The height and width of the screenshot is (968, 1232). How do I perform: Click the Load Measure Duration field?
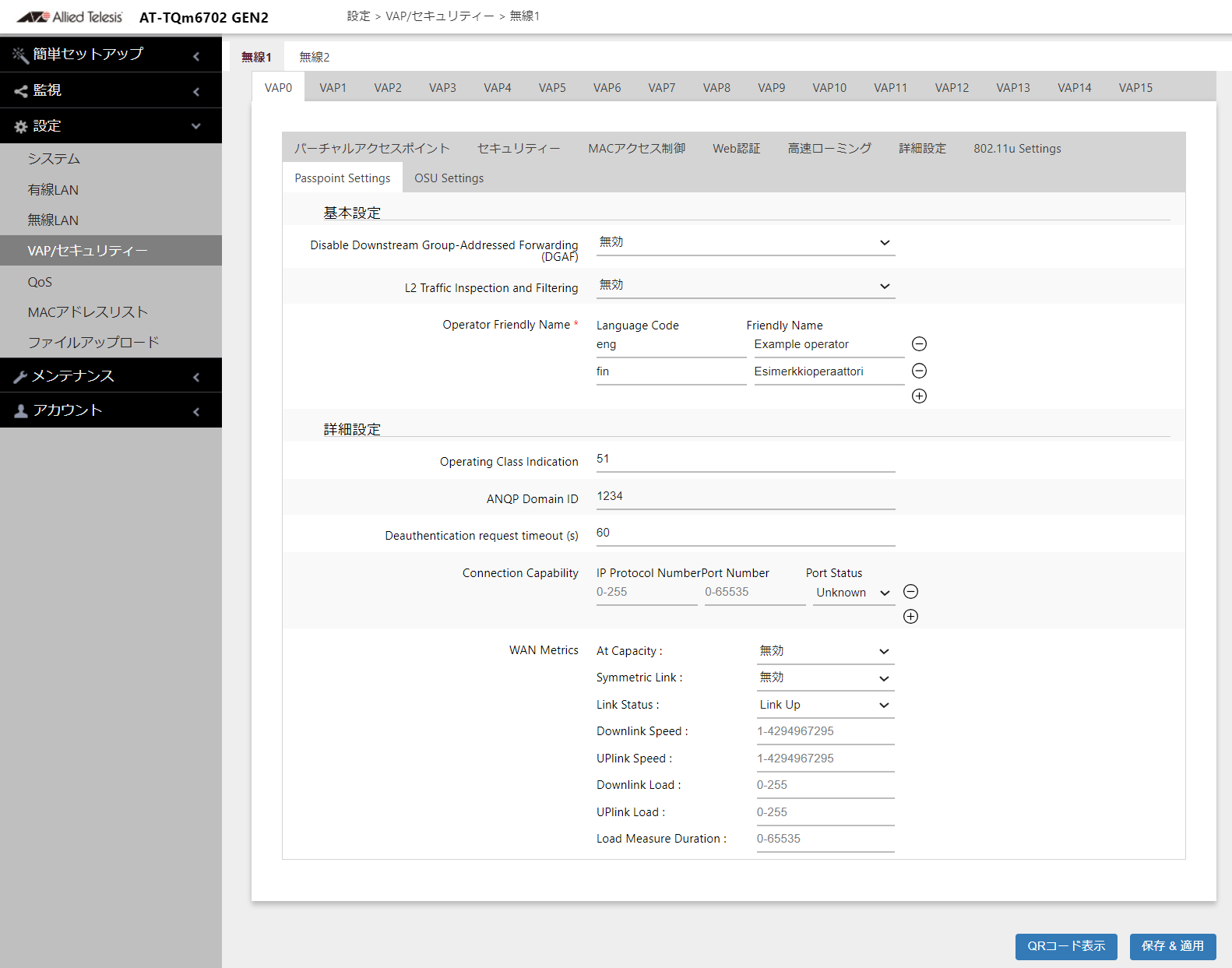coord(825,840)
